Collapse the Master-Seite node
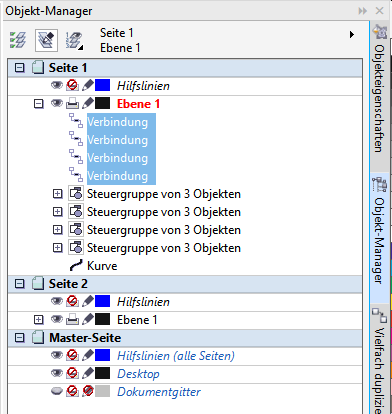Screen dimensions: 392x414 point(20,338)
